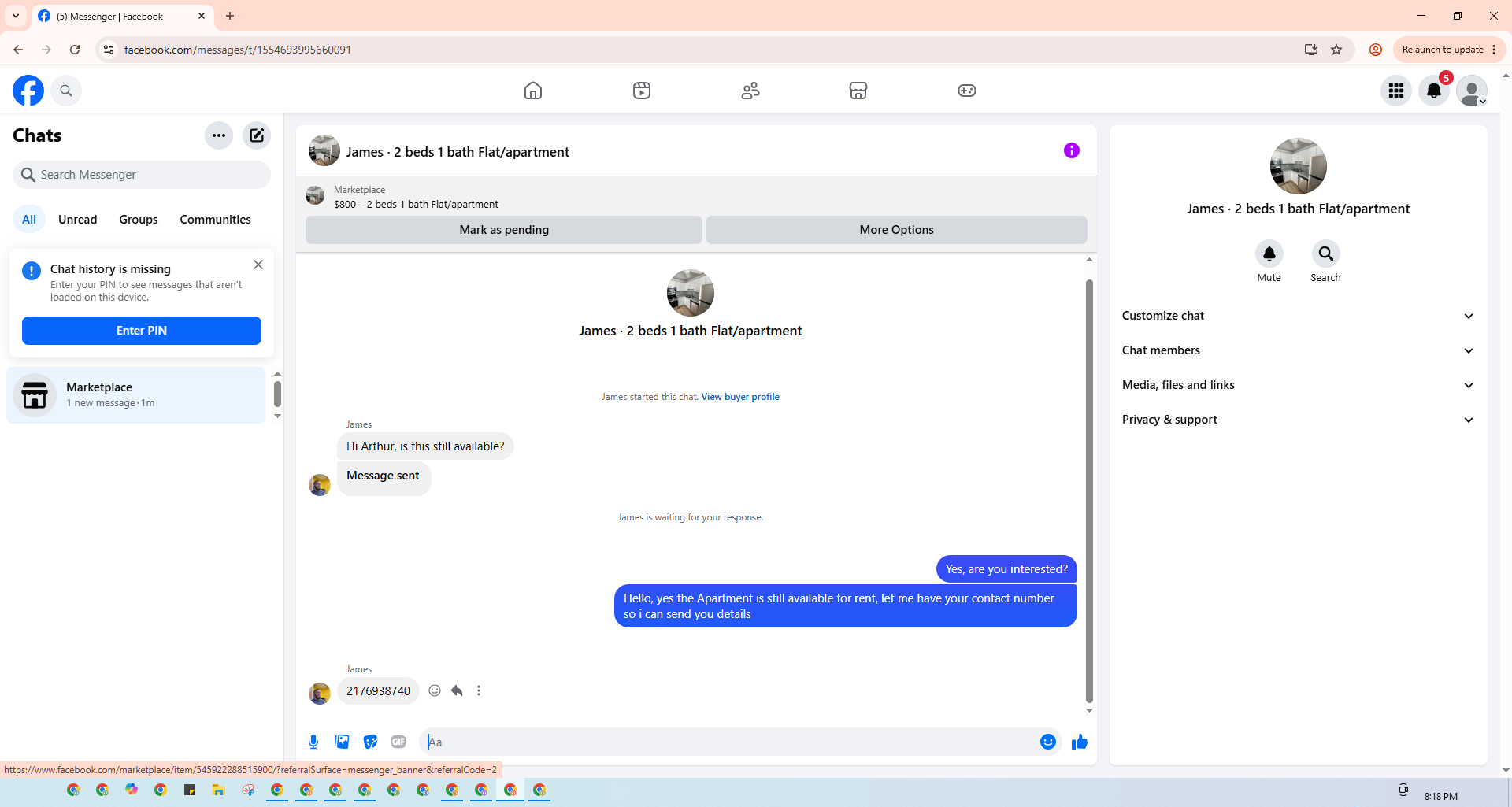Open notifications bell with 5 badge
Screen dimensions: 1512x807
[x=1434, y=91]
